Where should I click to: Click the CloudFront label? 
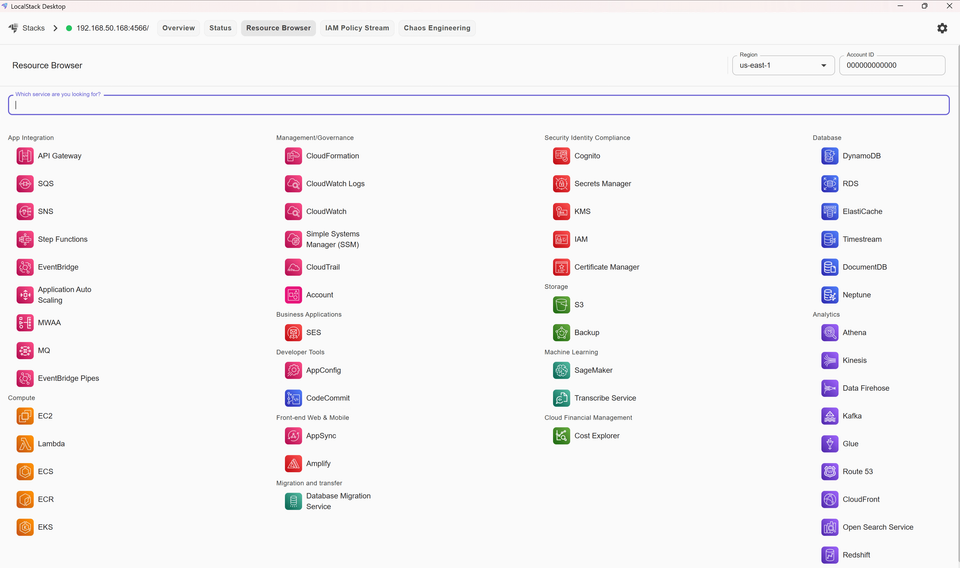click(x=861, y=499)
